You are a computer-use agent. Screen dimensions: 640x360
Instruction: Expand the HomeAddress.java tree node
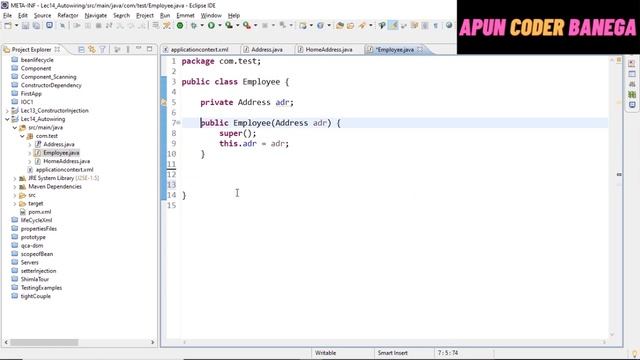(x=30, y=161)
